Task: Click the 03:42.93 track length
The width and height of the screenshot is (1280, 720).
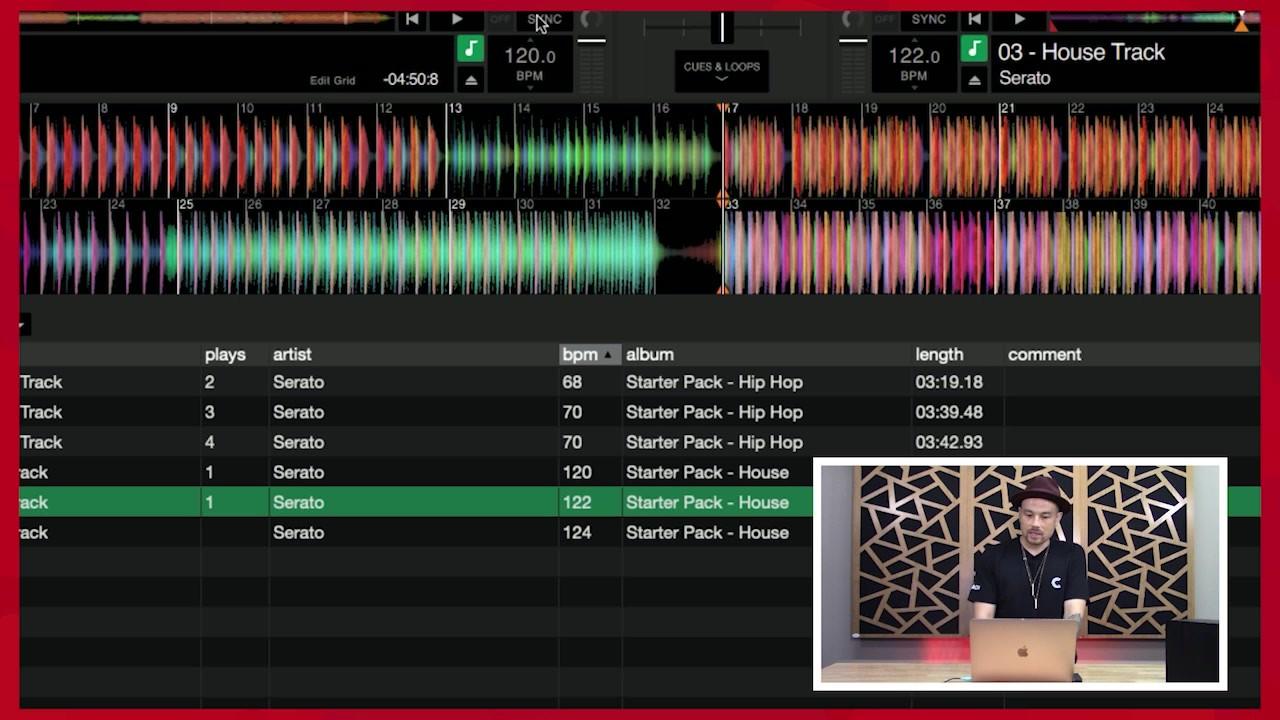Action: tap(949, 442)
